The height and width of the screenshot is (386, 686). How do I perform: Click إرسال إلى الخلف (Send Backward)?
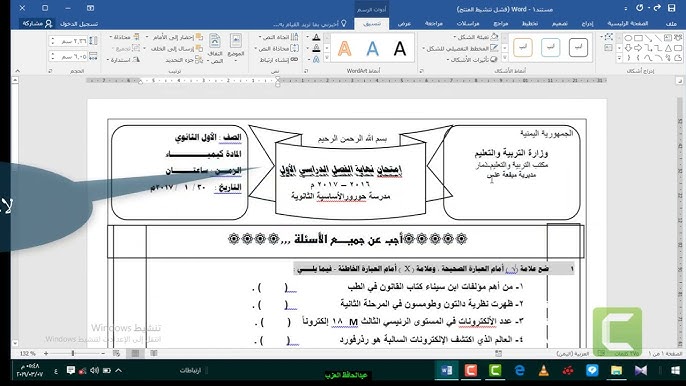pos(174,48)
